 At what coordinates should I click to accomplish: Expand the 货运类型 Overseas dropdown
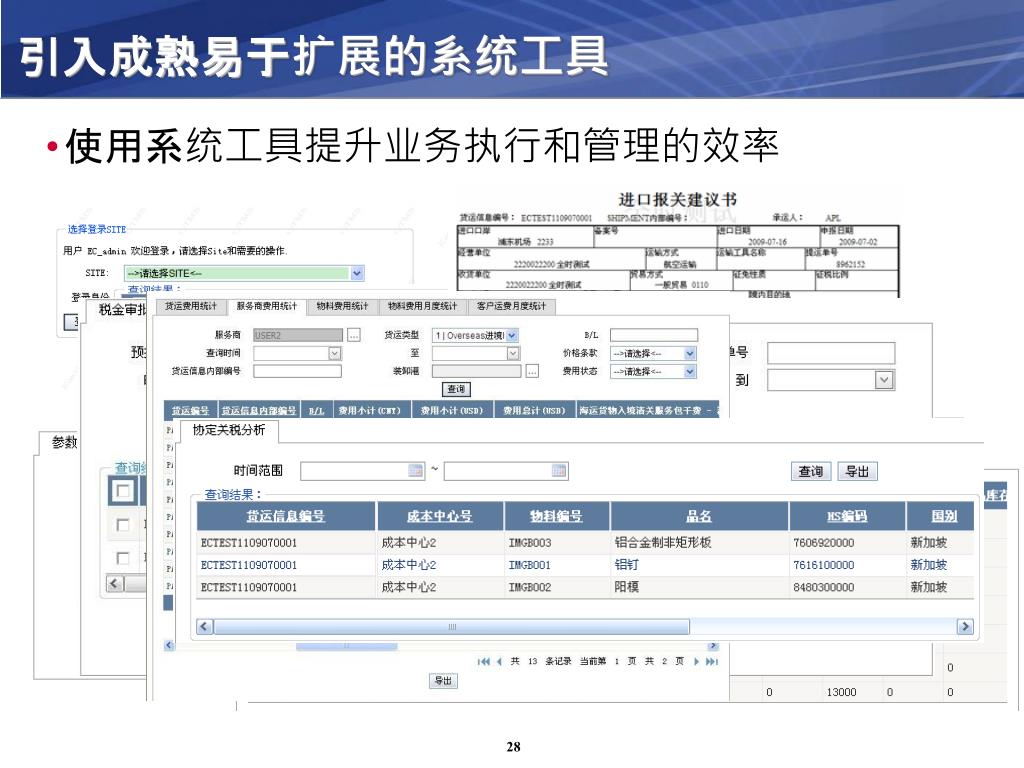coord(512,336)
